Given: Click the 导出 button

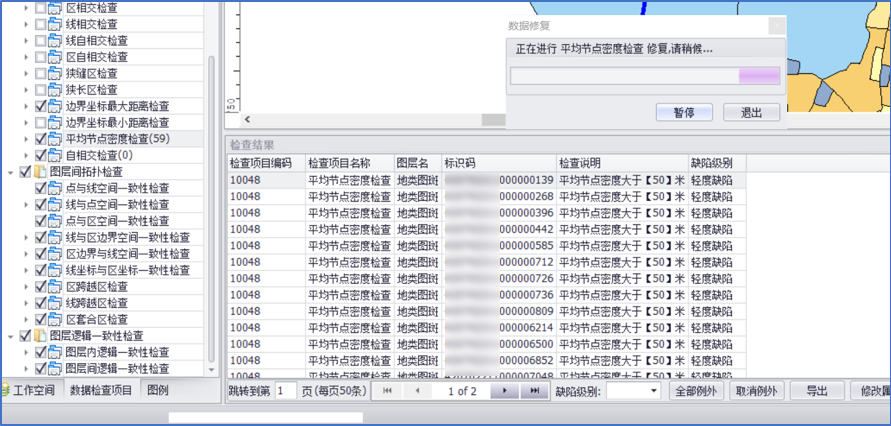Looking at the screenshot, I should tap(817, 391).
